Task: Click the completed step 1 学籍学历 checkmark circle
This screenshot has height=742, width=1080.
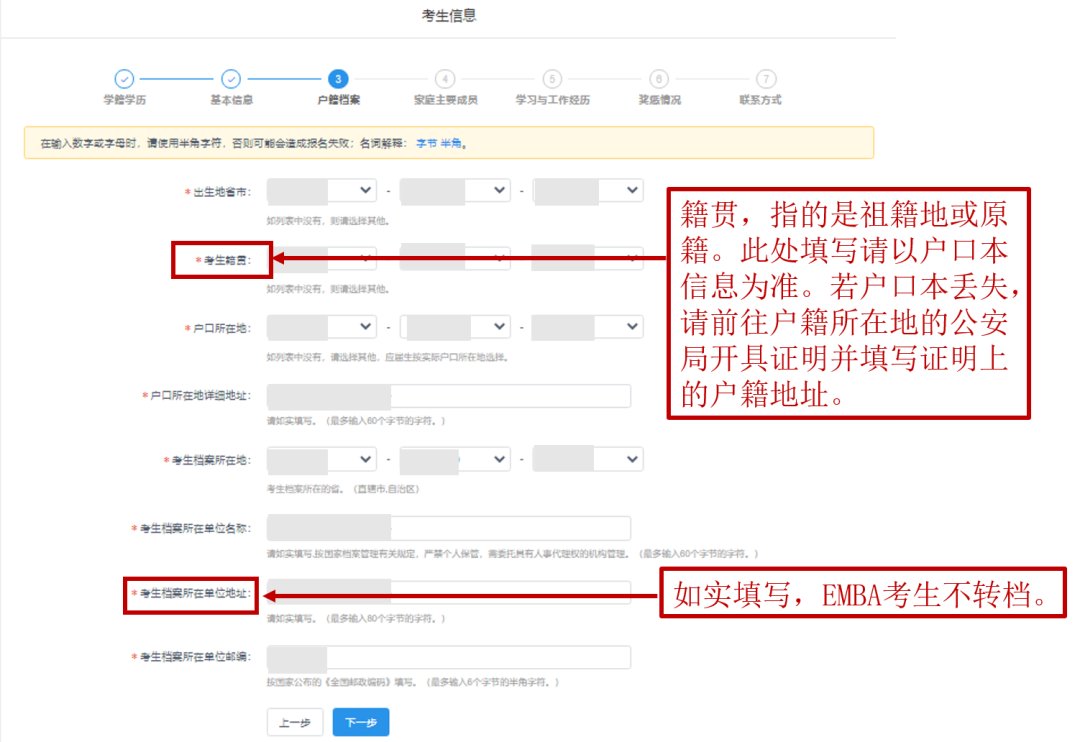Action: click(124, 79)
